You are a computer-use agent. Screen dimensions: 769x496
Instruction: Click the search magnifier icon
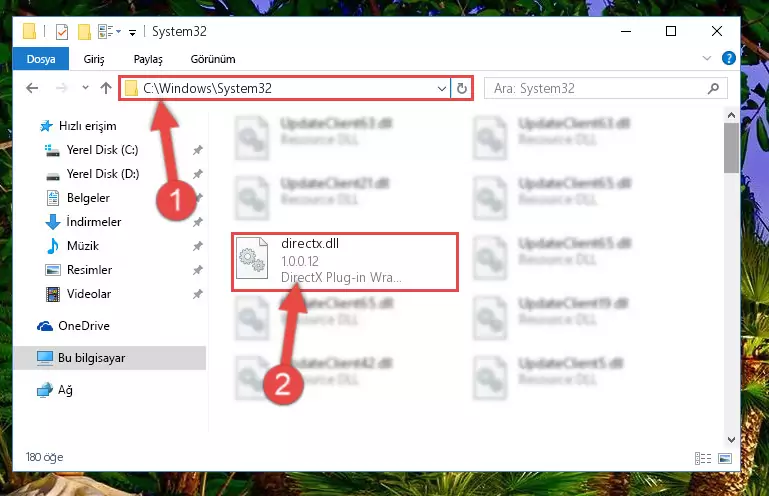coord(714,88)
